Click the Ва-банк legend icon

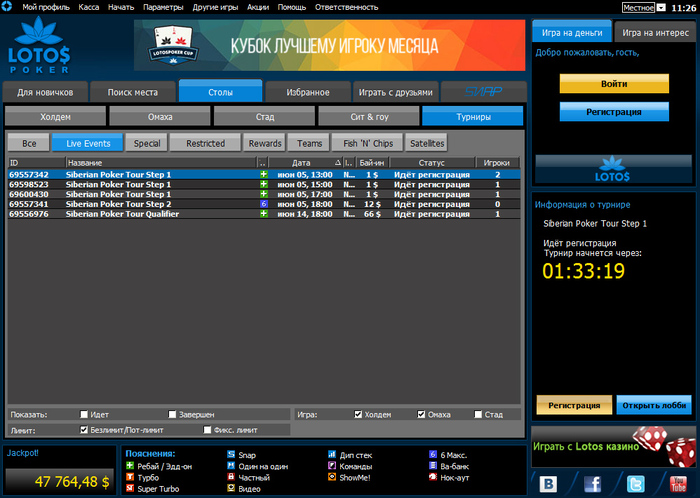pyautogui.click(x=433, y=466)
